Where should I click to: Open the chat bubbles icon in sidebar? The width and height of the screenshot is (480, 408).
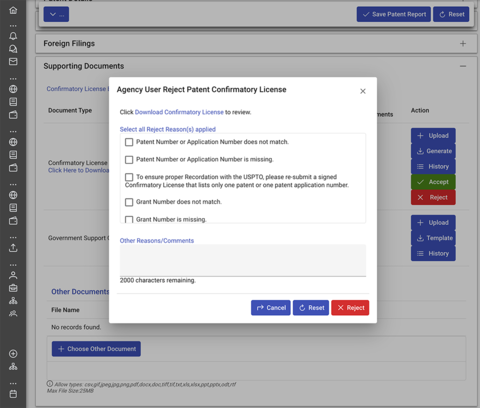(x=13, y=49)
